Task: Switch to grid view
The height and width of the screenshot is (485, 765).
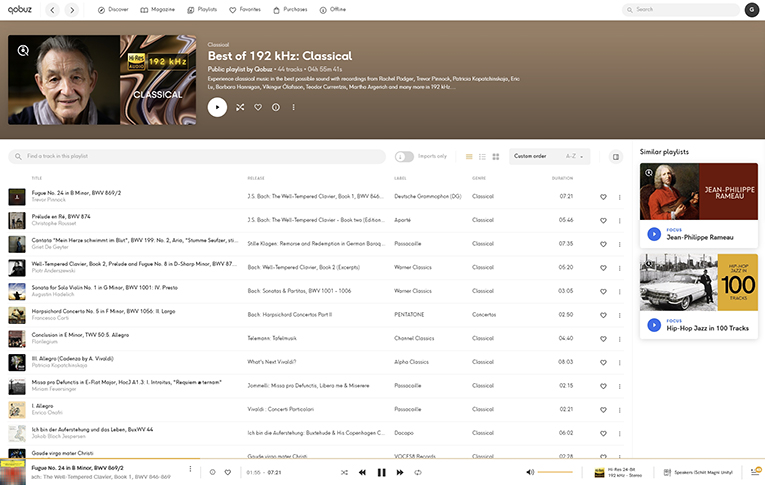Action: [x=496, y=157]
